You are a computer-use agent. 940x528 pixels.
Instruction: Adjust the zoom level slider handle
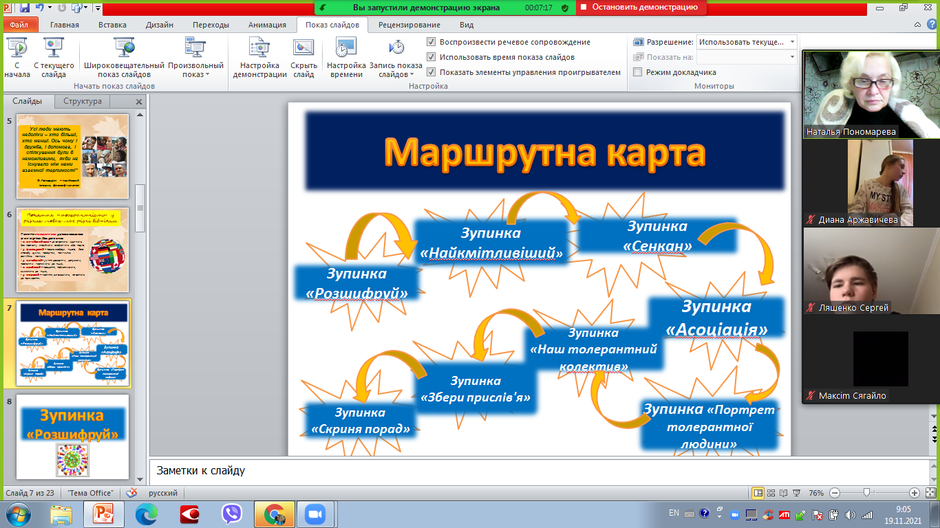pyautogui.click(x=866, y=493)
